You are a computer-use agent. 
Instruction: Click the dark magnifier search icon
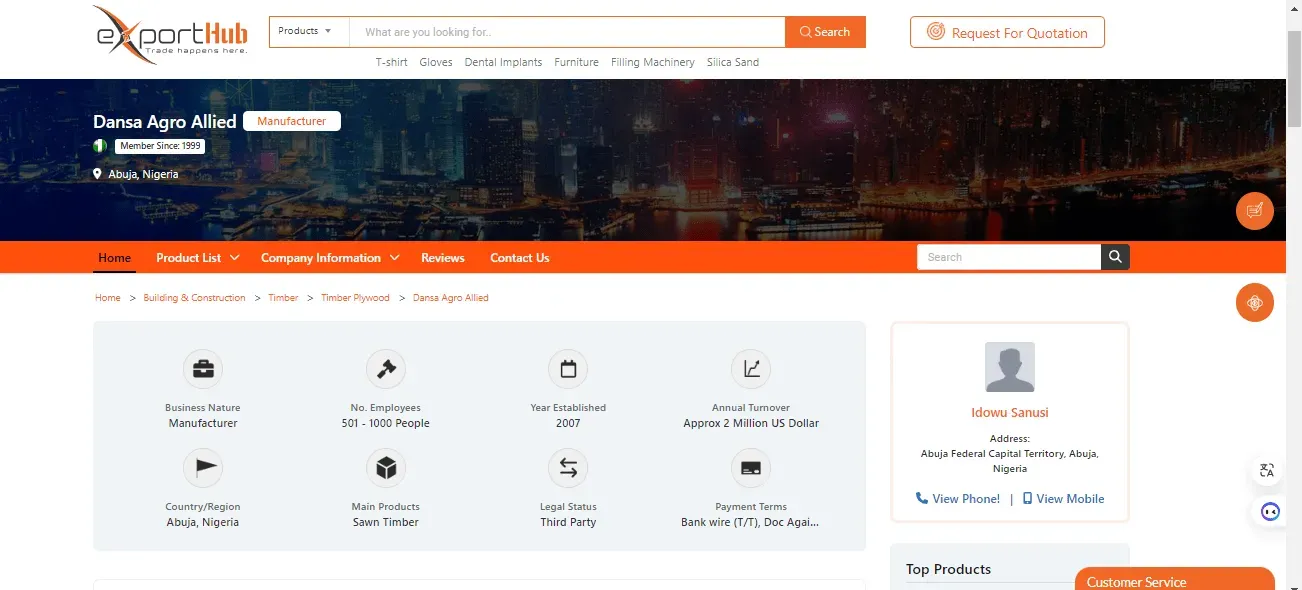(1115, 257)
